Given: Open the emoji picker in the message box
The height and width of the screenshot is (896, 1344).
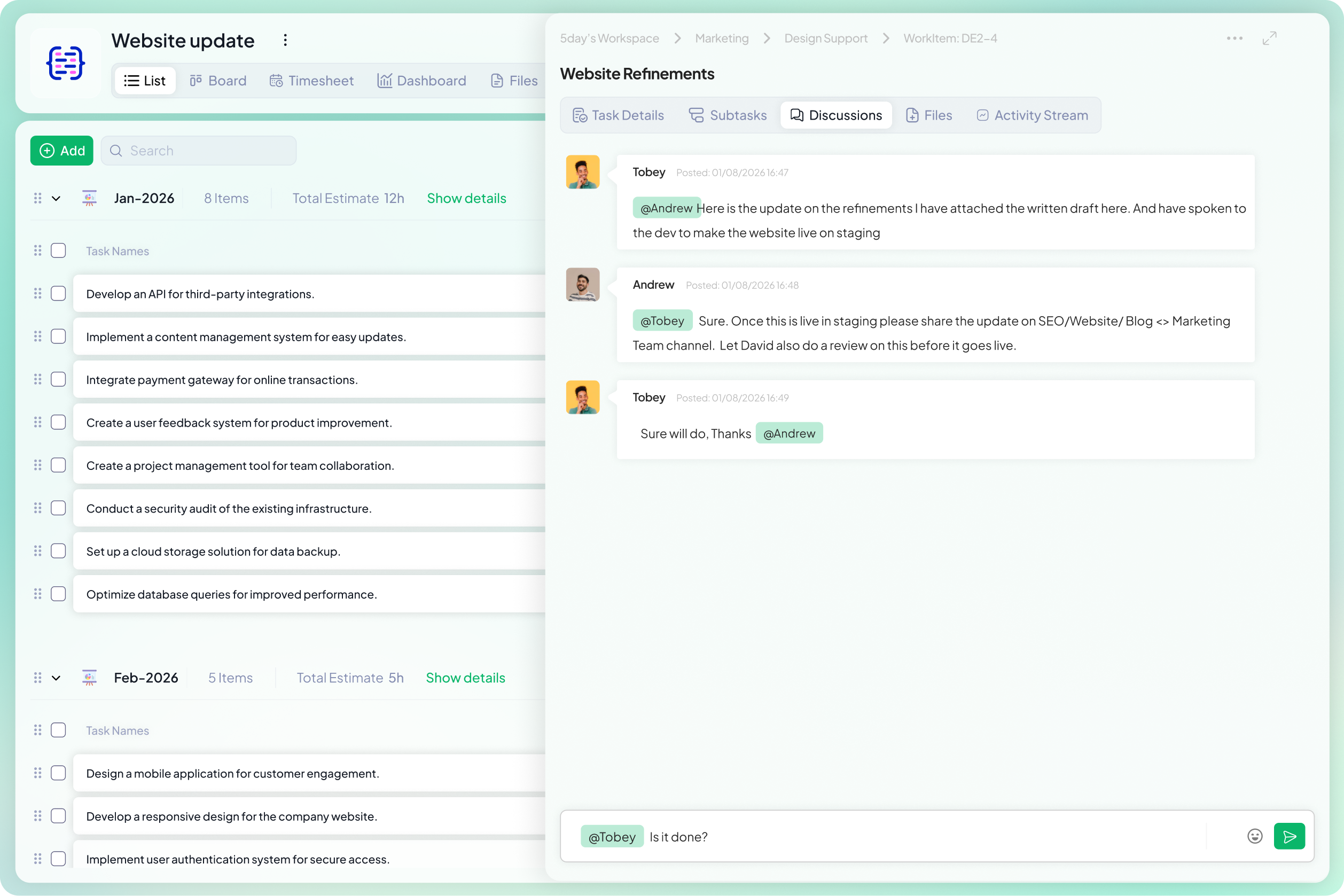Looking at the screenshot, I should point(1254,836).
